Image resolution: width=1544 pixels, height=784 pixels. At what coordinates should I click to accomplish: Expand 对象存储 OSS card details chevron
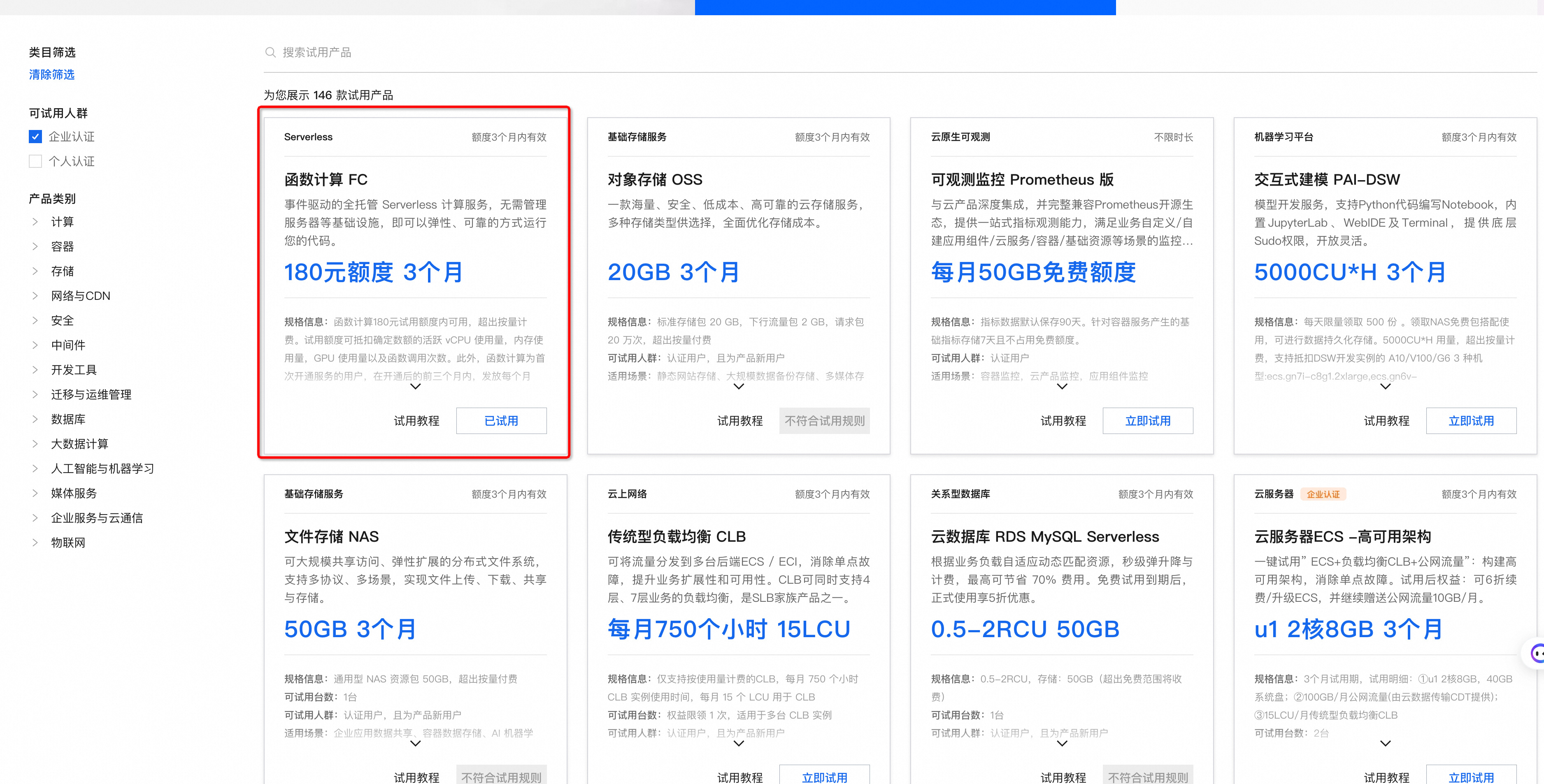click(x=738, y=387)
